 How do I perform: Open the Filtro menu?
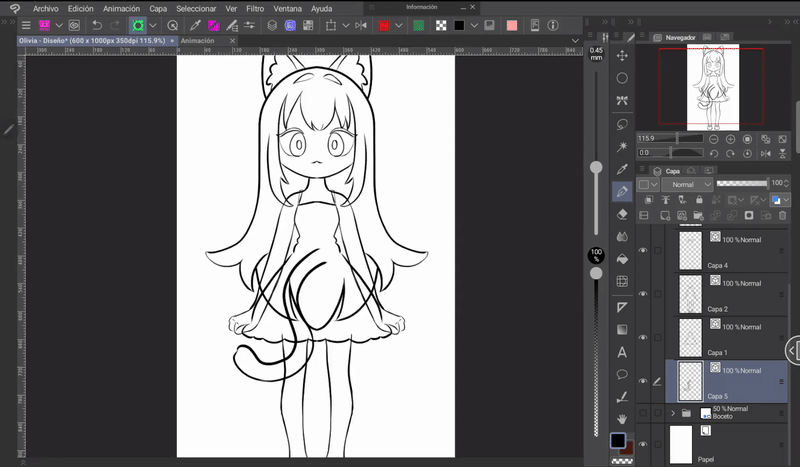point(254,8)
